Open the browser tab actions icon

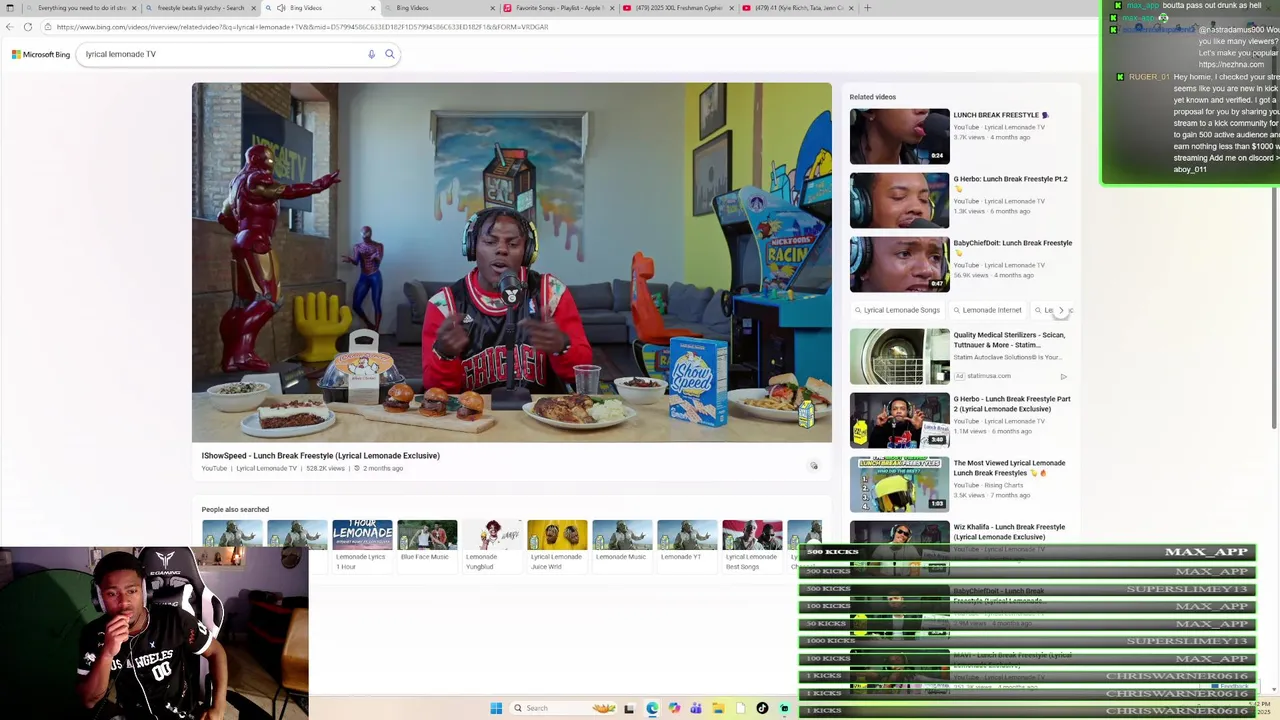(x=10, y=8)
